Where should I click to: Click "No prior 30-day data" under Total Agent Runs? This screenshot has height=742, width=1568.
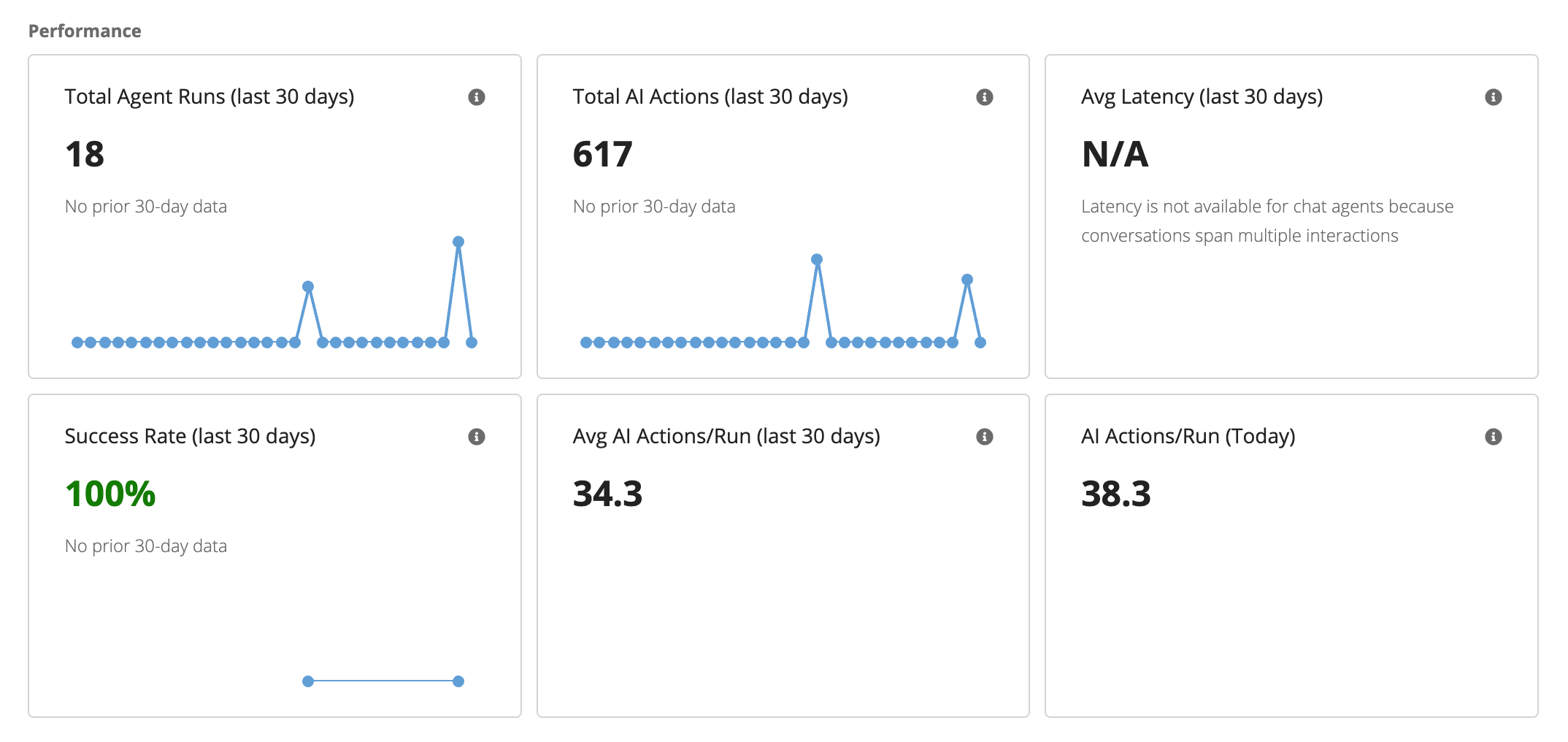(x=146, y=207)
